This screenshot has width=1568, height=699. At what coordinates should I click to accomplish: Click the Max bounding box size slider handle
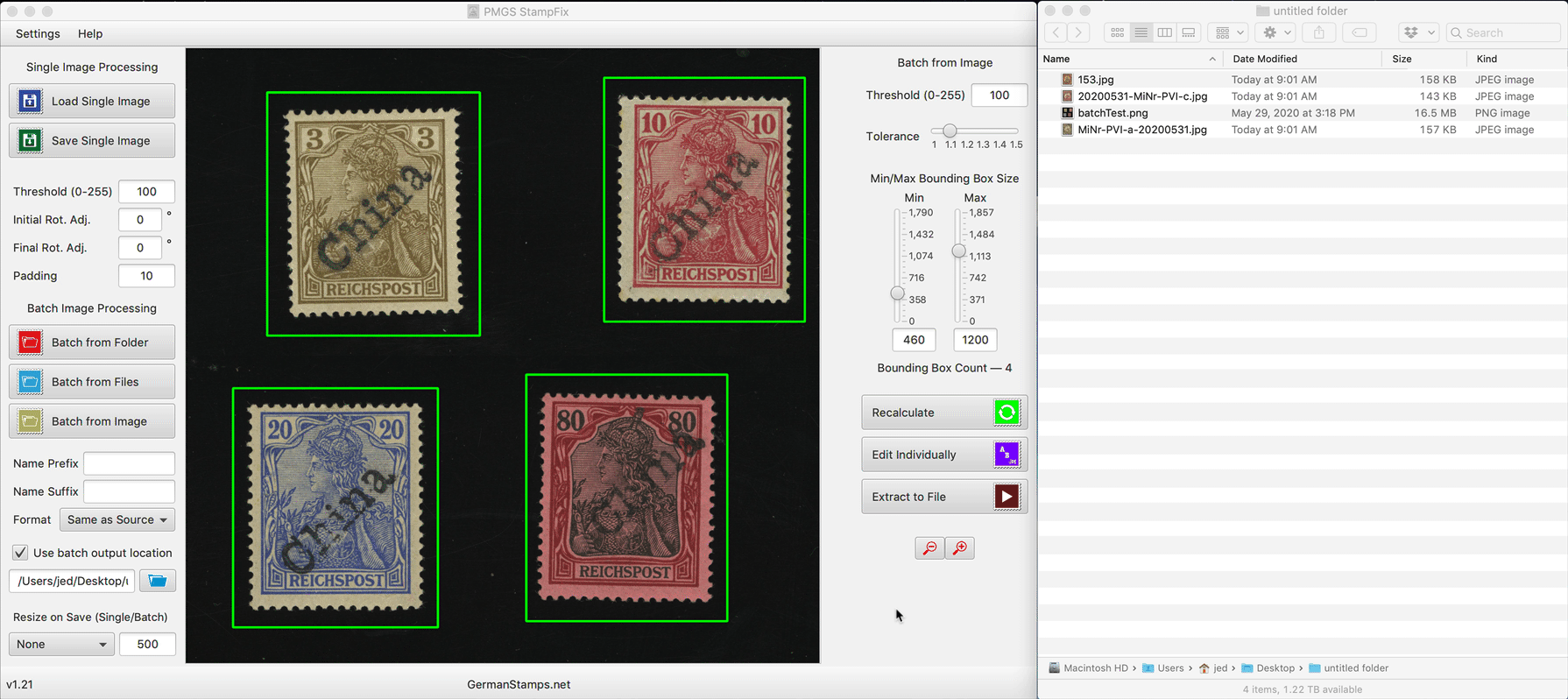(x=959, y=251)
